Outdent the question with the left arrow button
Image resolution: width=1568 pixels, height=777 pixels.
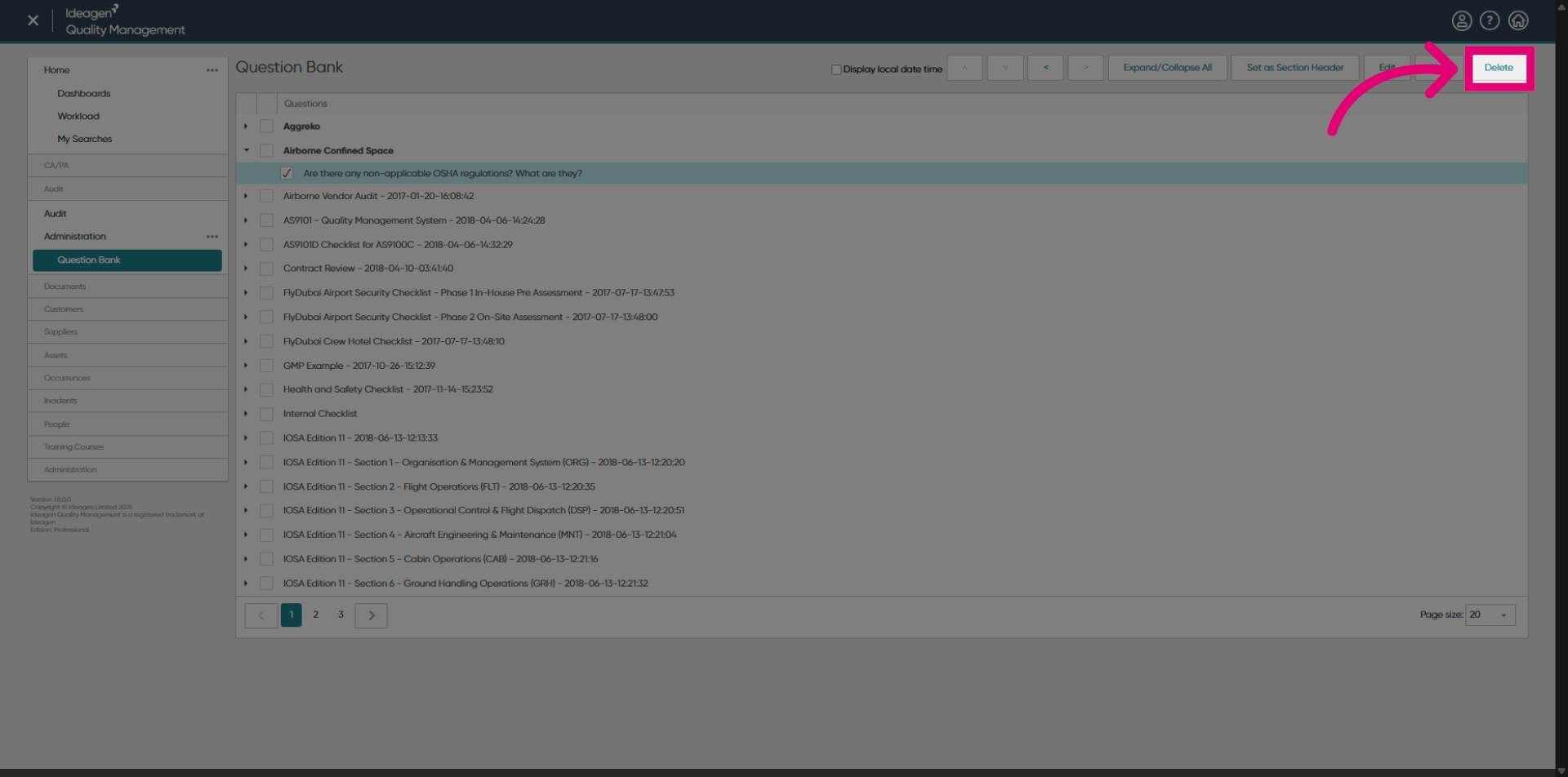click(1045, 68)
